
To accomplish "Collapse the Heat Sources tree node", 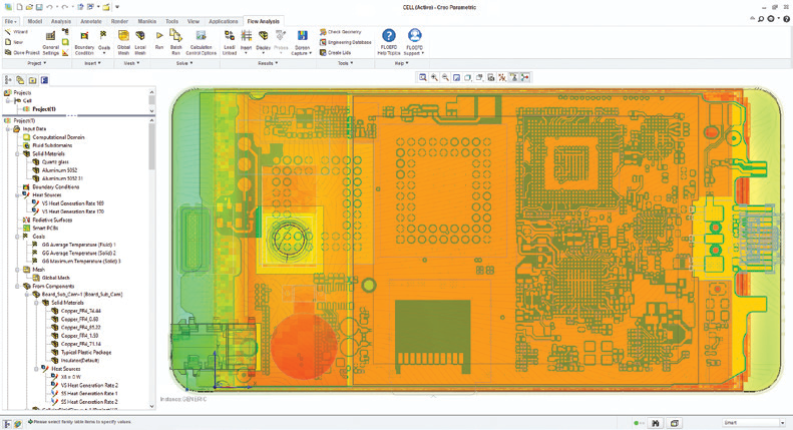I will pos(12,194).
